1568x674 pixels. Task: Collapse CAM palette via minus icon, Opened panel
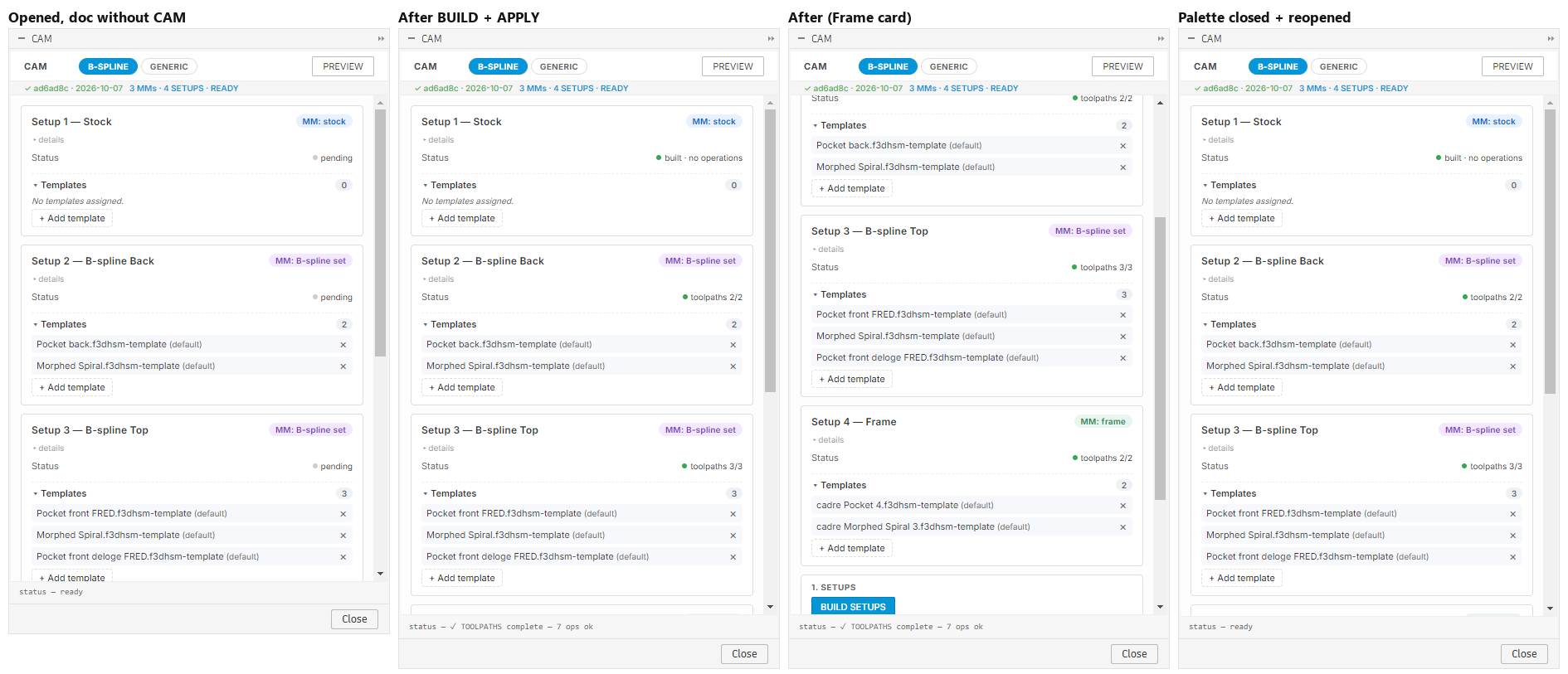[22, 39]
